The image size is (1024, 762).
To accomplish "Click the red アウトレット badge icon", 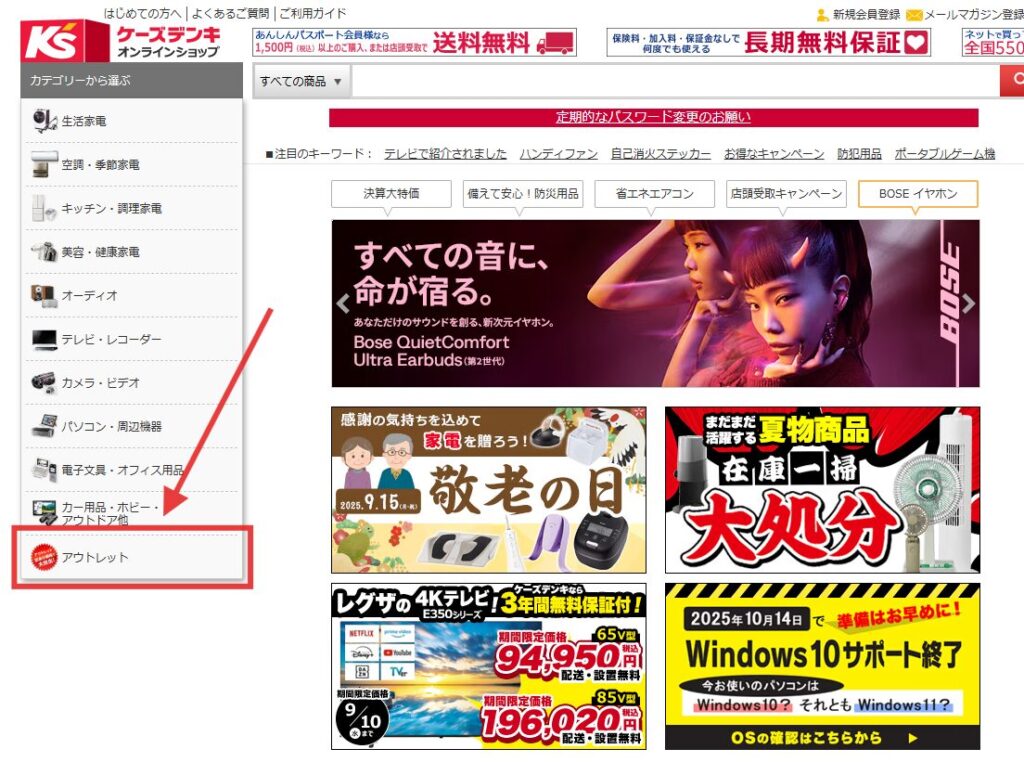I will click(44, 557).
